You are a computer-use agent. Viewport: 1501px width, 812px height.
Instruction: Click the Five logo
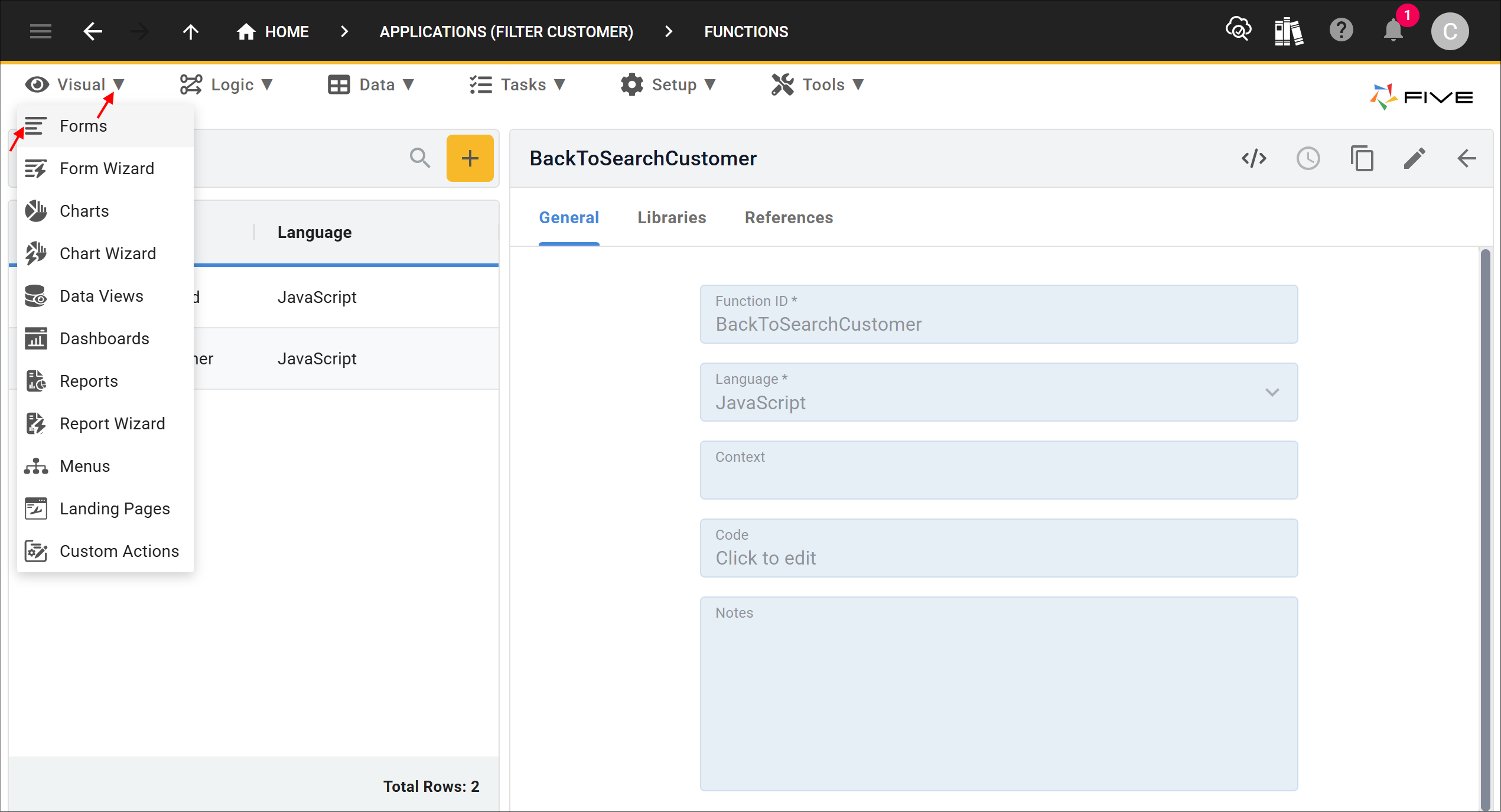1421,97
